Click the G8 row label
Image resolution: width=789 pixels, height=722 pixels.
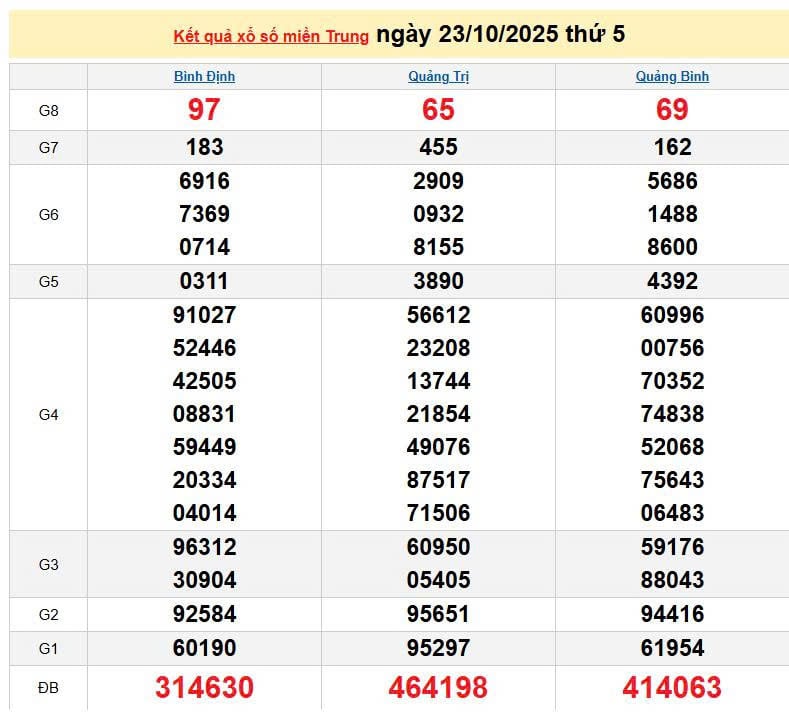[x=48, y=111]
